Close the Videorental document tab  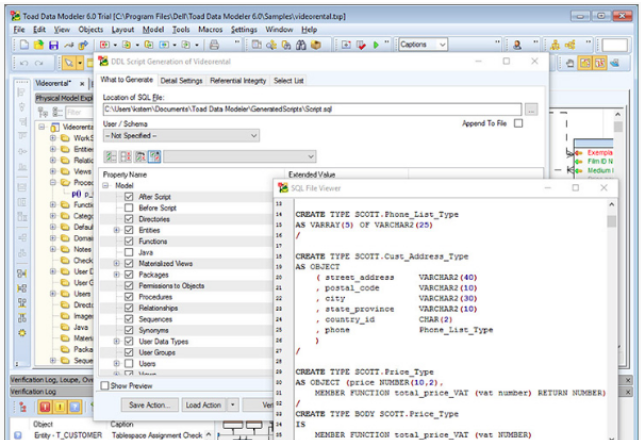click(82, 83)
